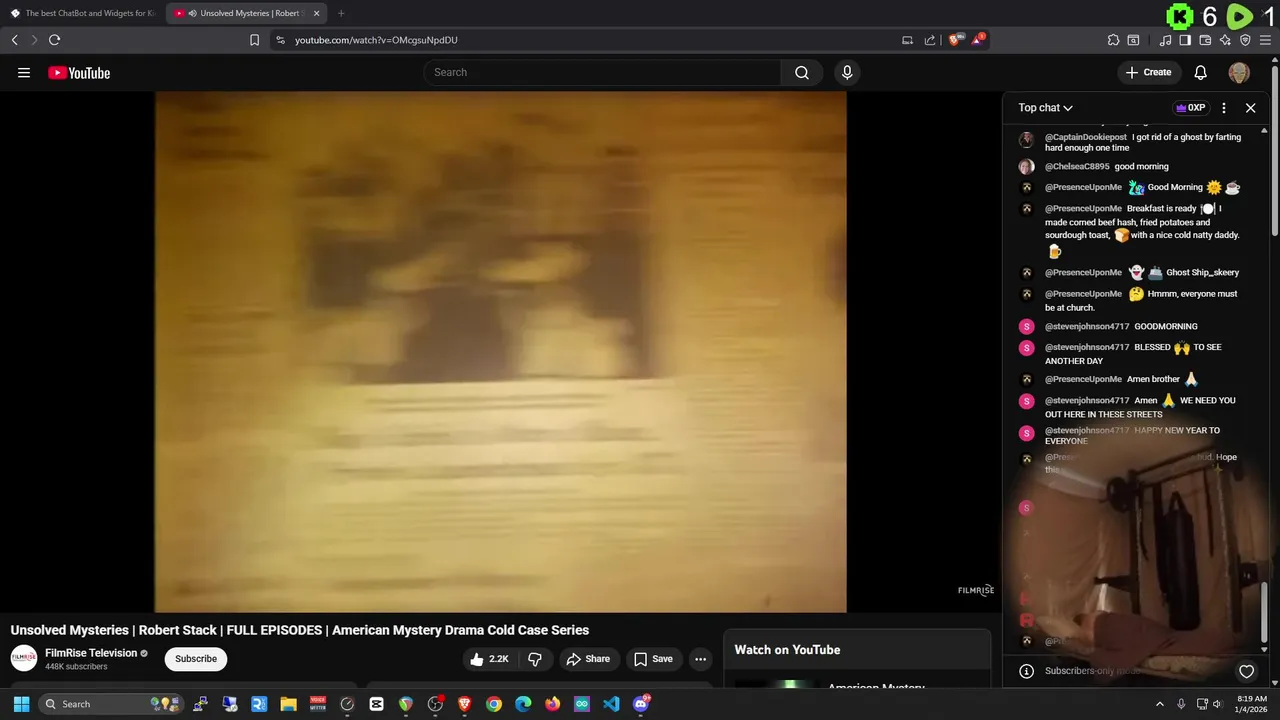
Task: Open File Explorer from taskbar
Action: pyautogui.click(x=288, y=704)
